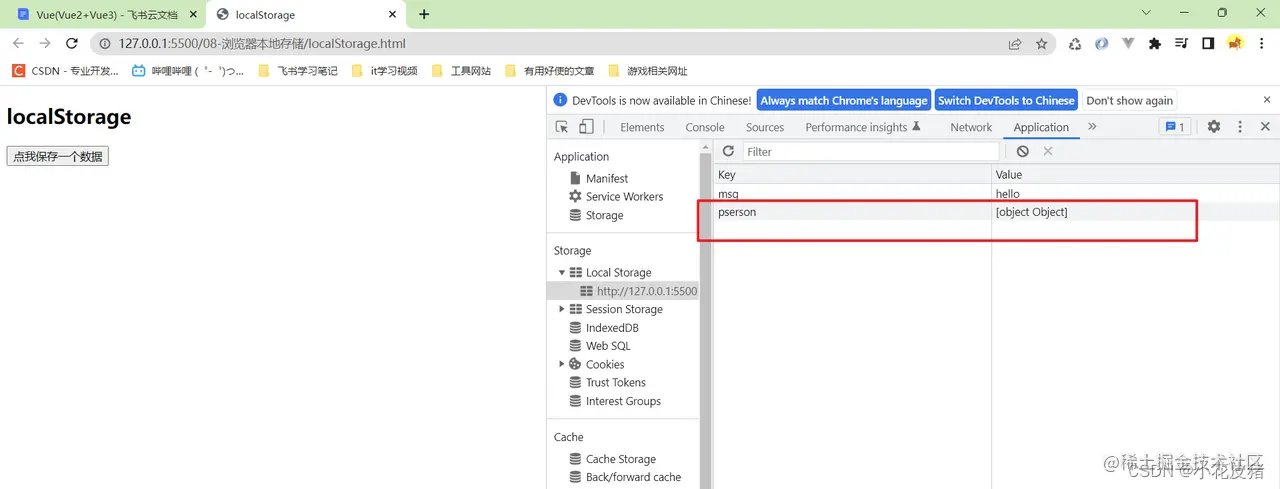Click the Key column header
Screen dimensions: 1280x489
[x=852, y=175]
